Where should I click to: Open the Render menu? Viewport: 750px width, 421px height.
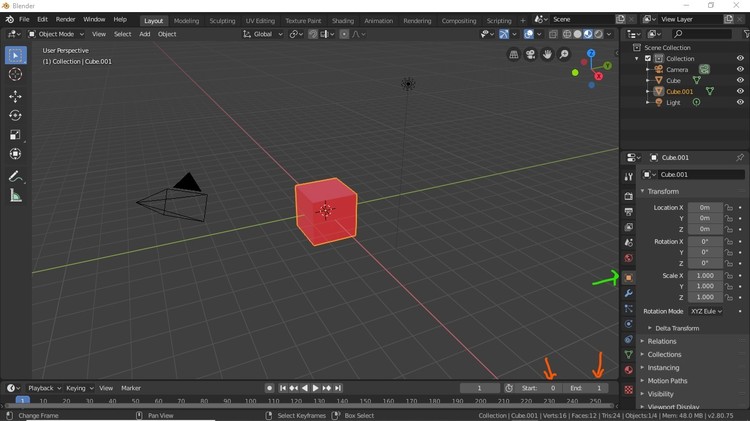pos(66,19)
